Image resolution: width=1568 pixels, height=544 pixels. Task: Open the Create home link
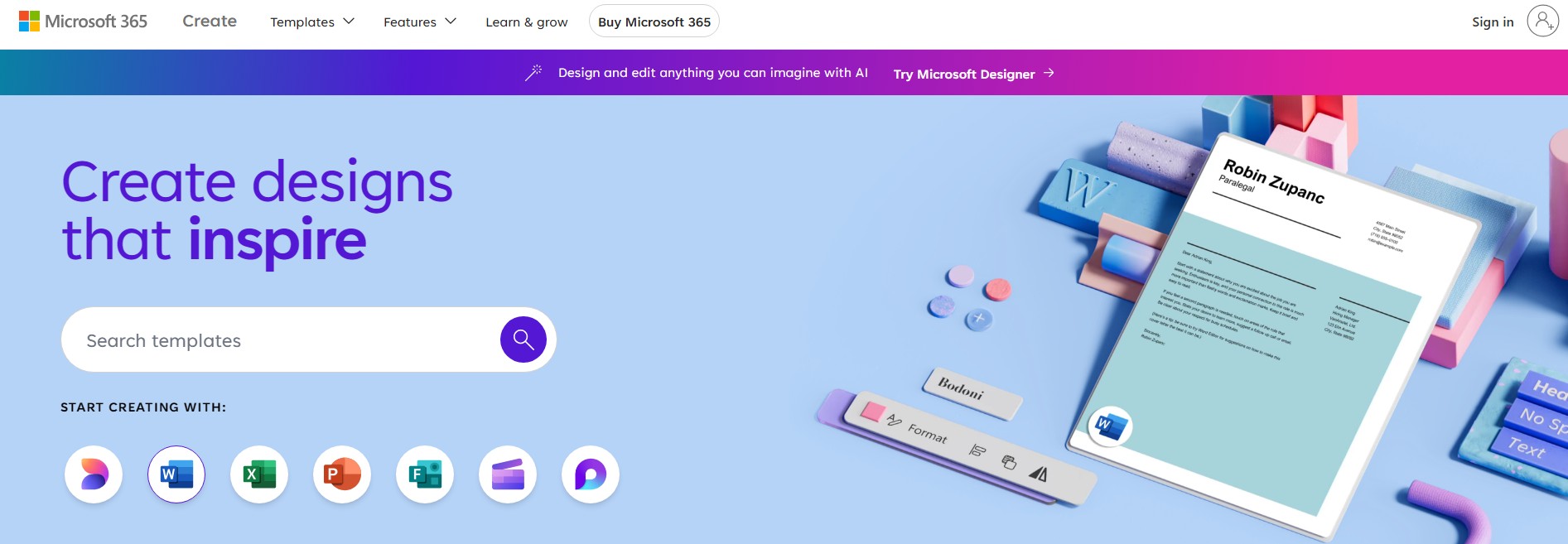[x=210, y=22]
